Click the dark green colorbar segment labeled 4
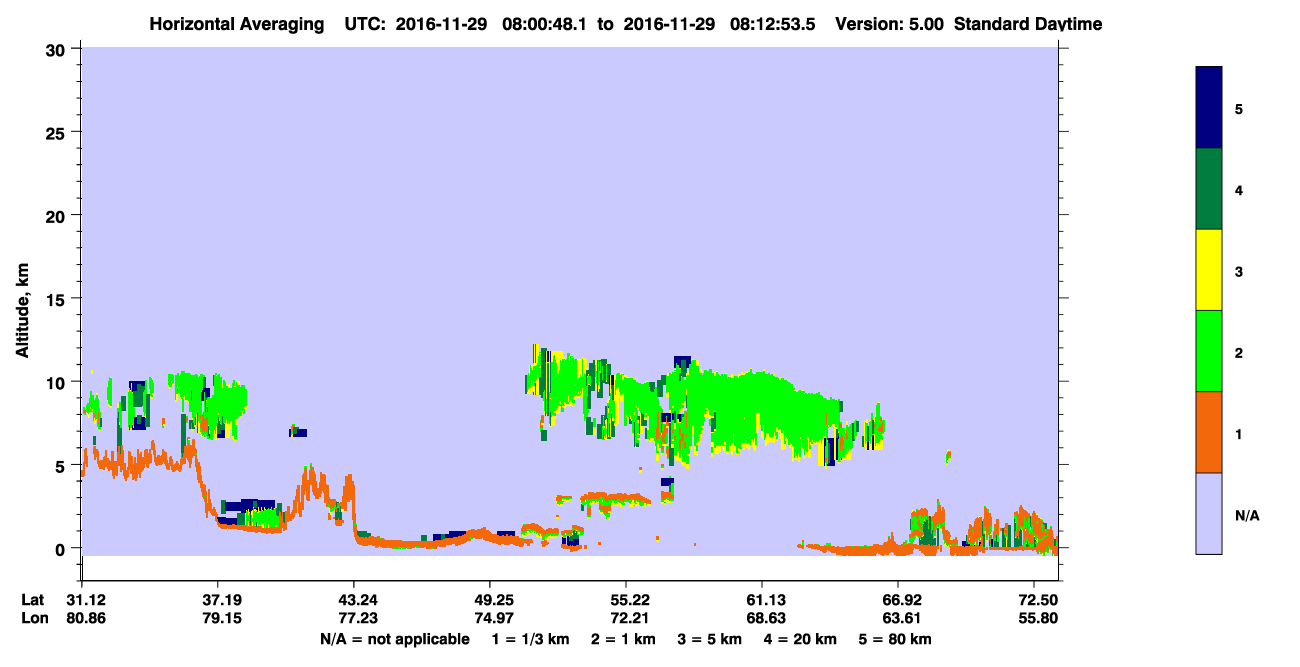The image size is (1300, 667). tap(1209, 189)
